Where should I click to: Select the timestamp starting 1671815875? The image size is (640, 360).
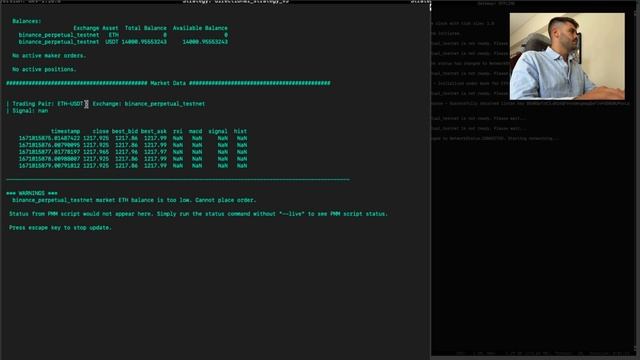click(49, 138)
